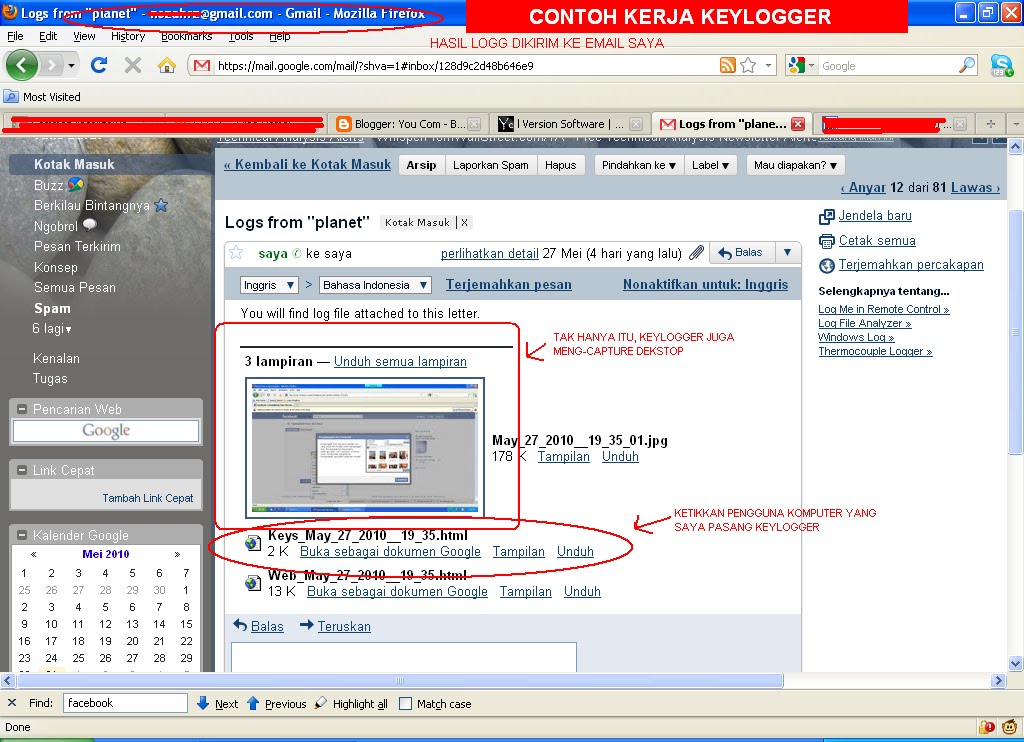This screenshot has width=1024, height=742.
Task: Click the Skype toolbar icon
Action: pyautogui.click(x=1001, y=65)
